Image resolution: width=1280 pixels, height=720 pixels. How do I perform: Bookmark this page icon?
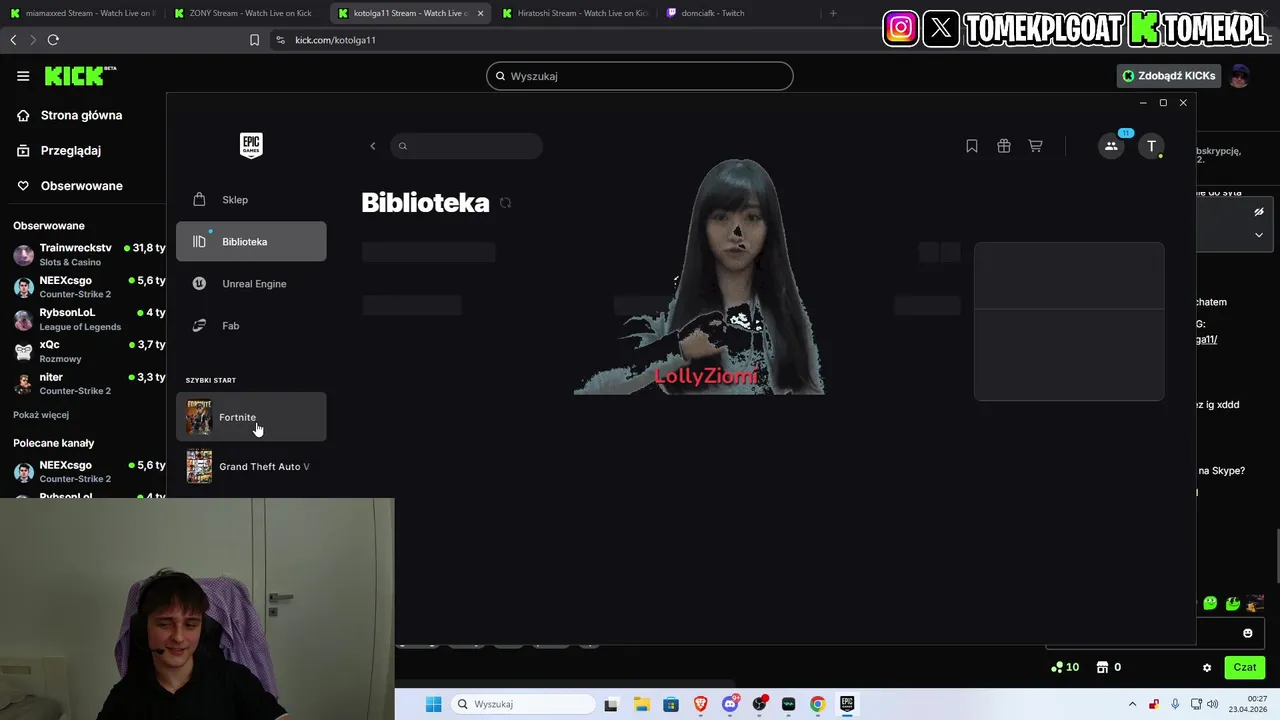pyautogui.click(x=254, y=40)
